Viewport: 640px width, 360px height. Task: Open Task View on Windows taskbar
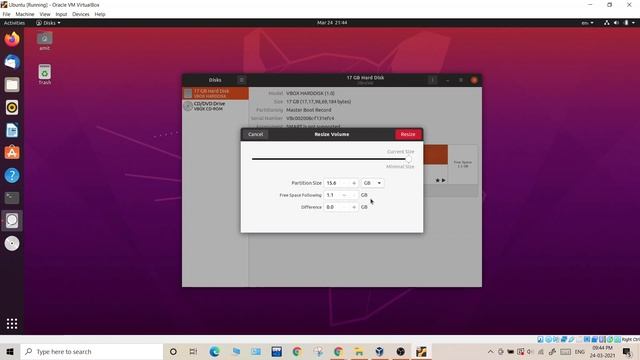point(193,351)
